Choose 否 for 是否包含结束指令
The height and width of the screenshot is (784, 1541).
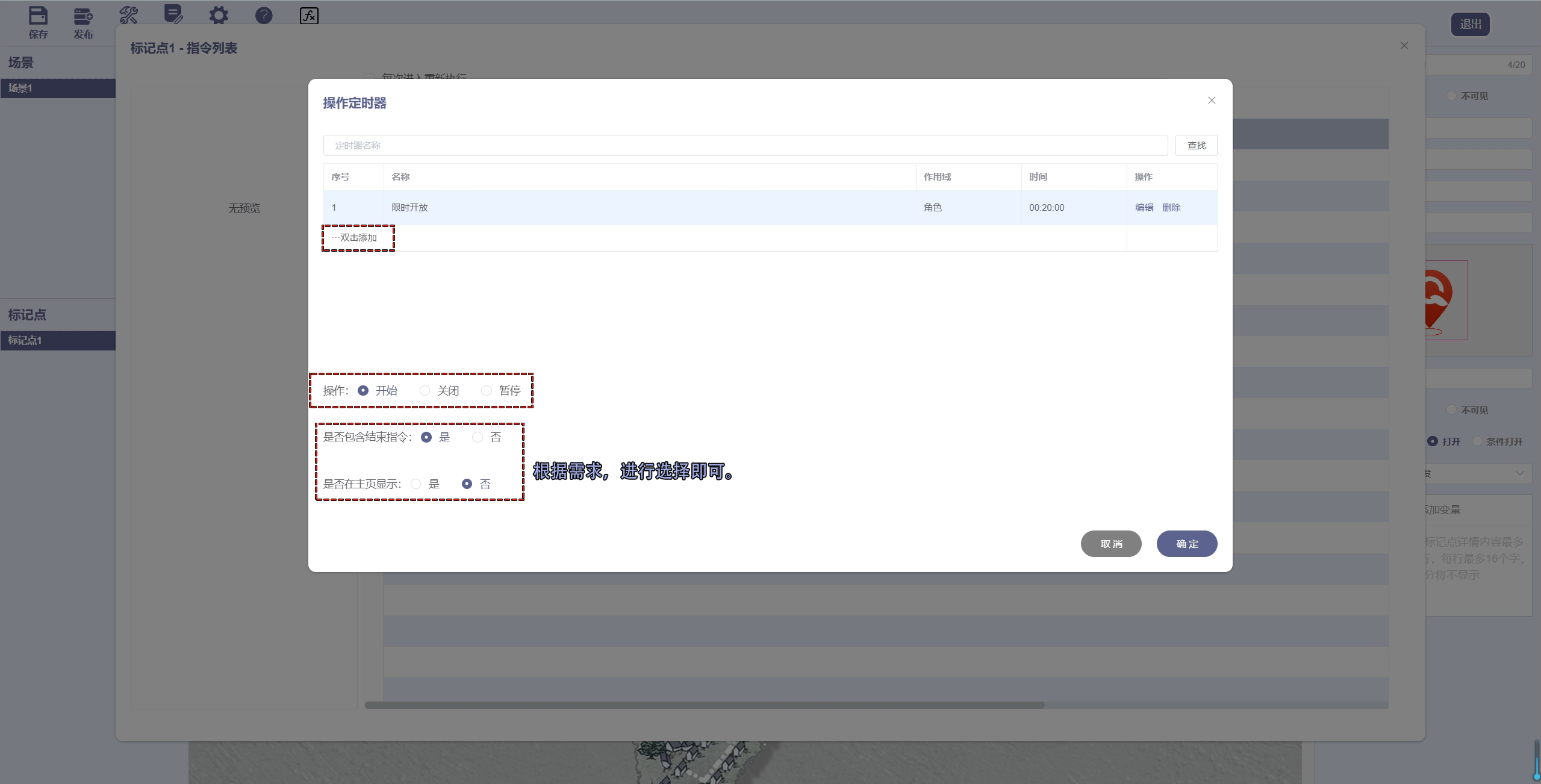click(478, 437)
